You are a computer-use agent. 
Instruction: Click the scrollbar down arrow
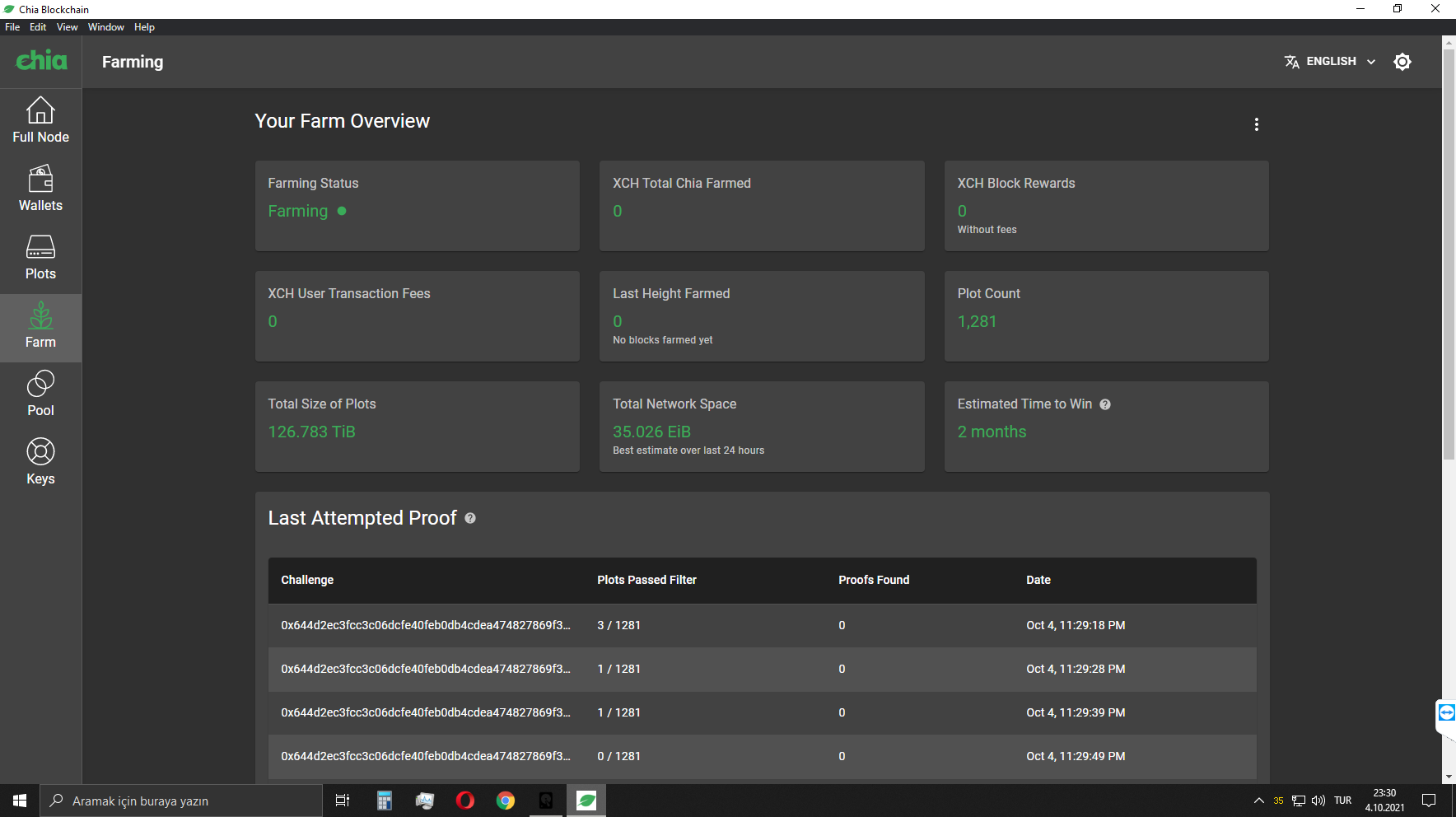coord(1449,777)
